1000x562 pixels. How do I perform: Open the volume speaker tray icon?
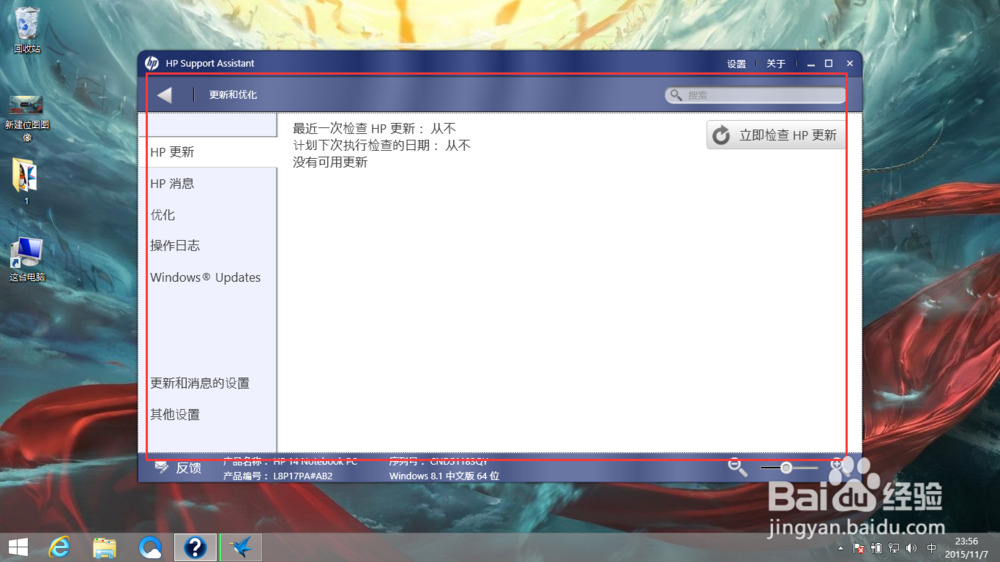click(x=912, y=548)
